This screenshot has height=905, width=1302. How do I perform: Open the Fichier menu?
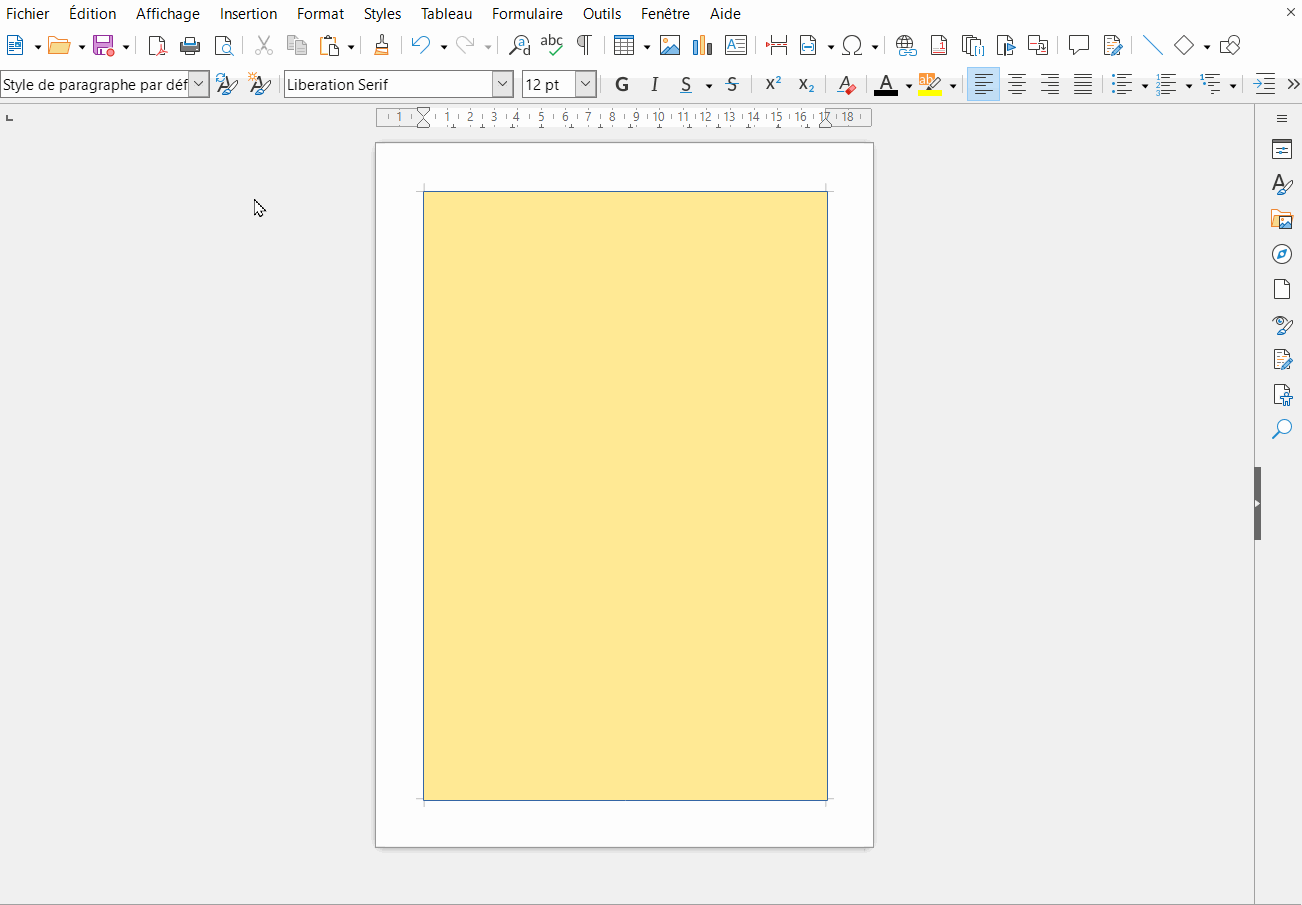click(x=28, y=14)
